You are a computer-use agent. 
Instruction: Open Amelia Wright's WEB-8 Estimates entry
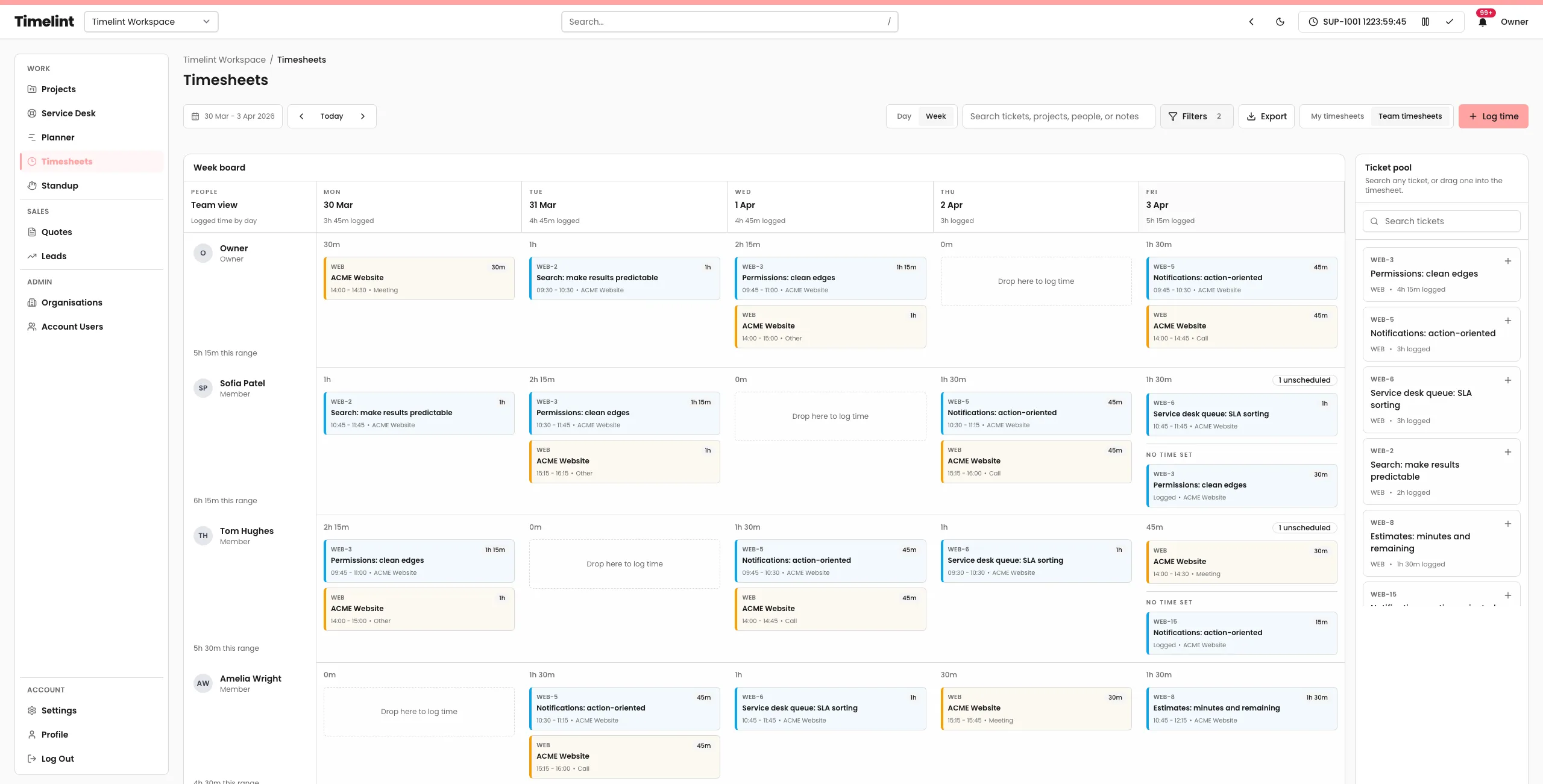[1242, 709]
